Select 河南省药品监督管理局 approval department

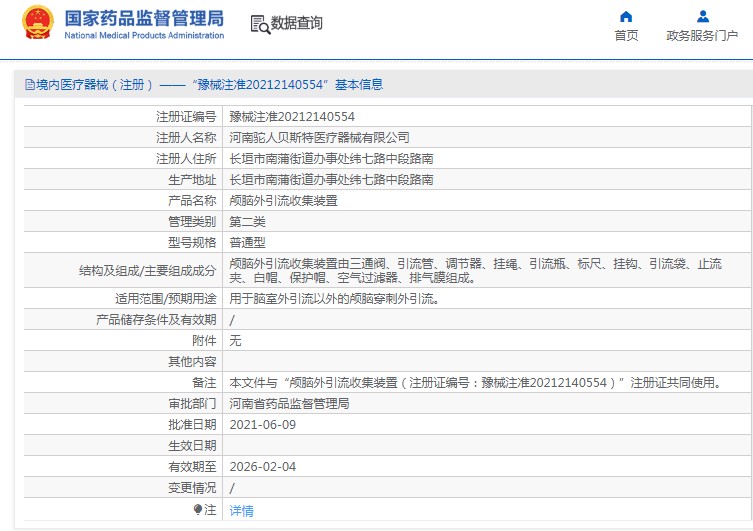289,403
